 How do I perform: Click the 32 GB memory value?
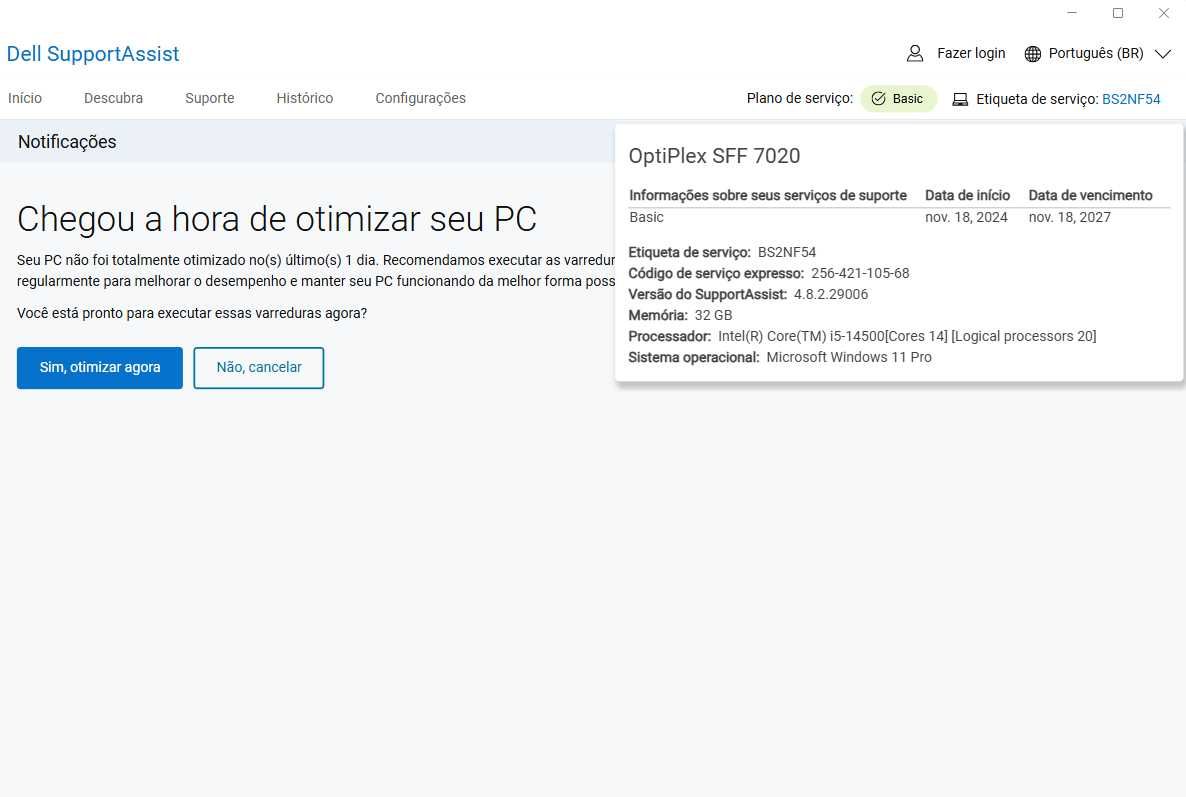[x=713, y=315]
